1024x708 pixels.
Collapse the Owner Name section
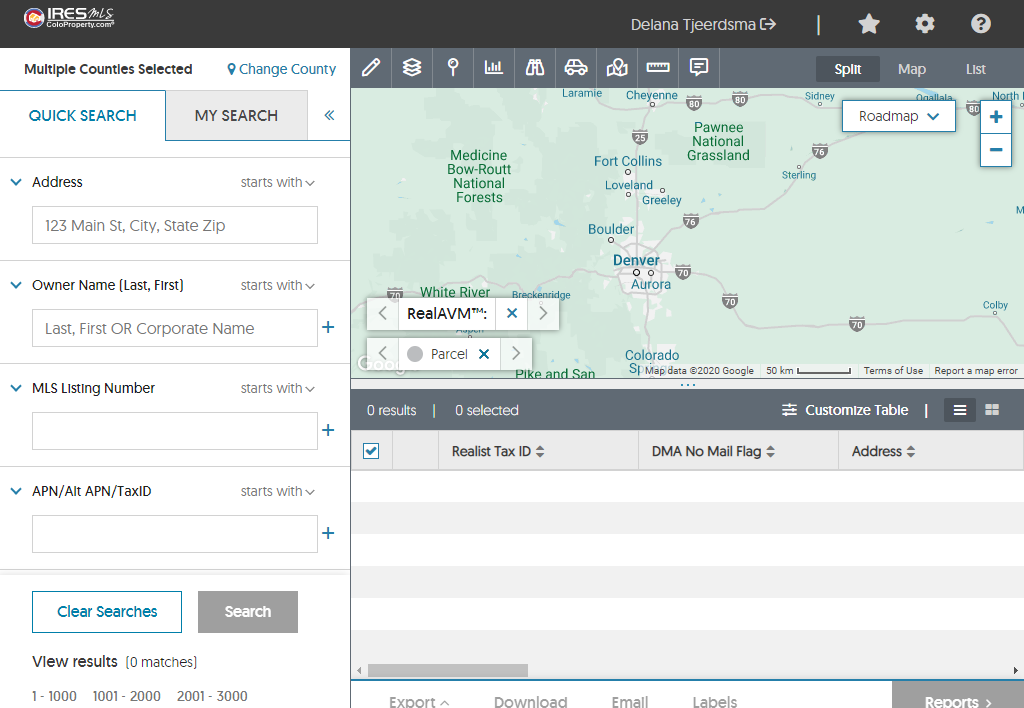(x=16, y=285)
